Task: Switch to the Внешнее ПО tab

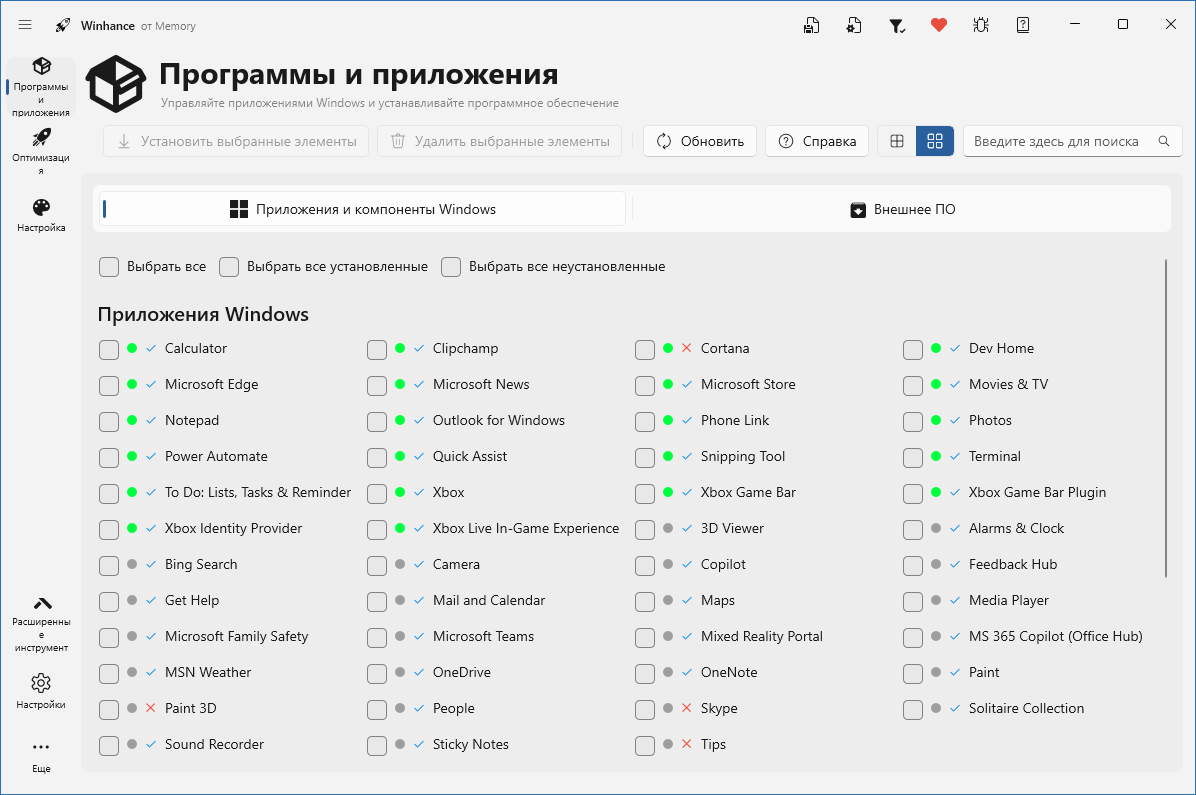Action: point(901,209)
